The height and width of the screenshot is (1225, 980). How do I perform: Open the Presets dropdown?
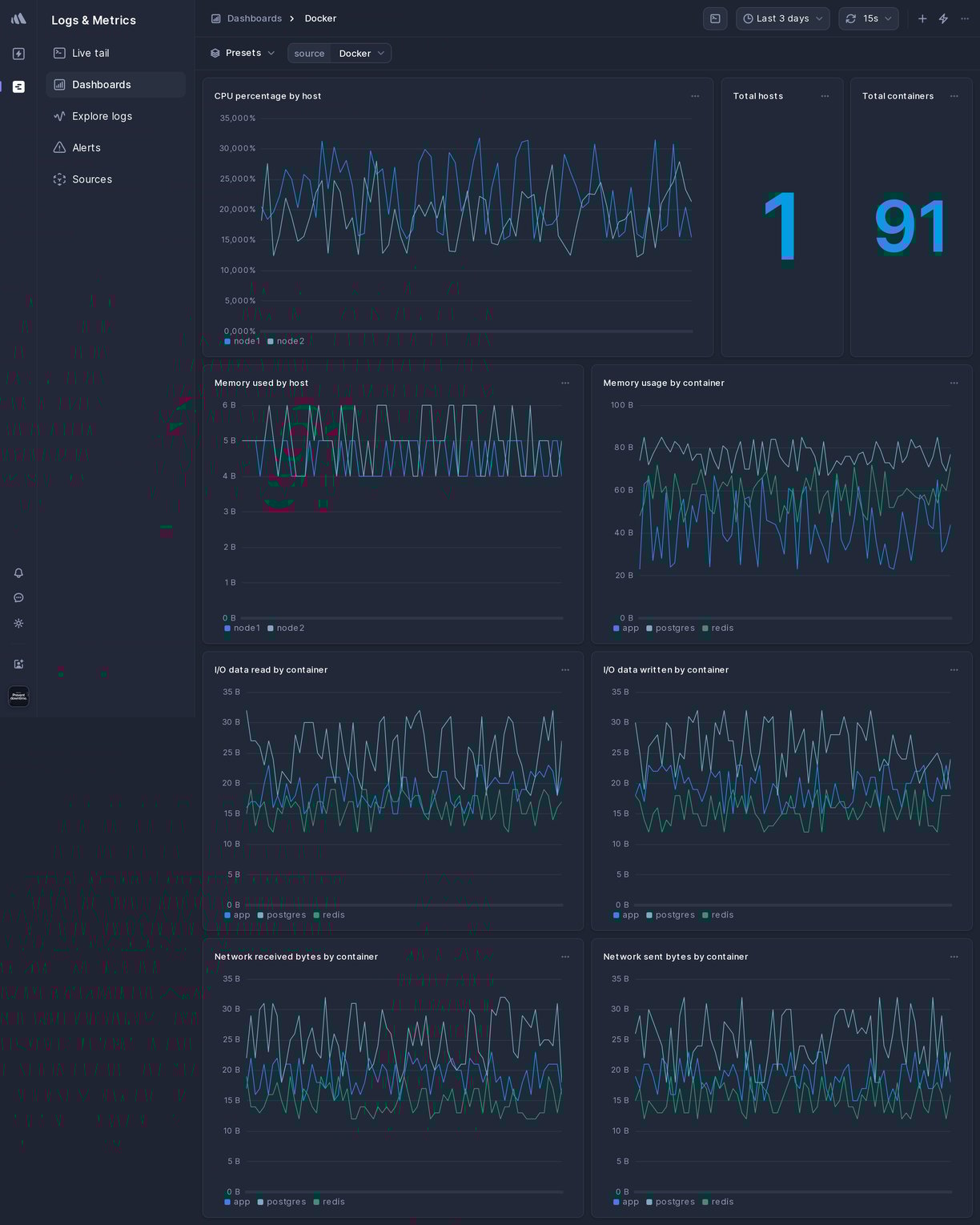coord(243,53)
